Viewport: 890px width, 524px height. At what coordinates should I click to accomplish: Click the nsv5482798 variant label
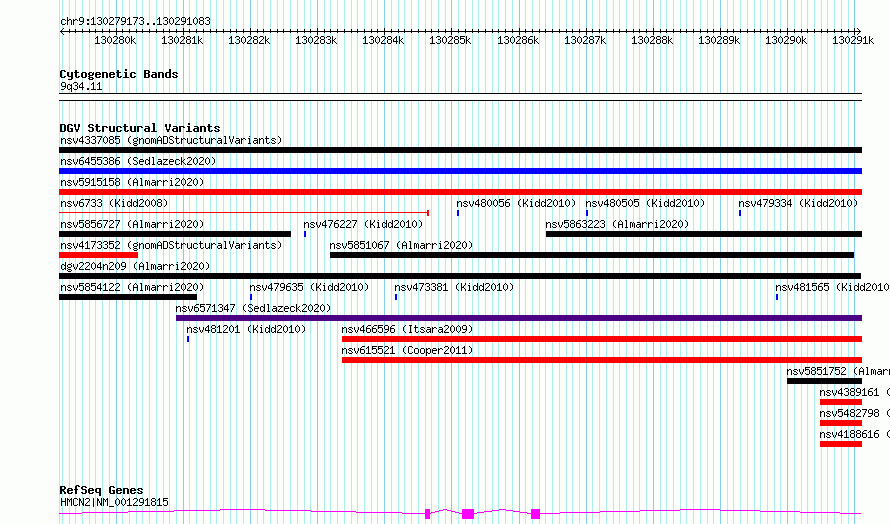coord(854,413)
